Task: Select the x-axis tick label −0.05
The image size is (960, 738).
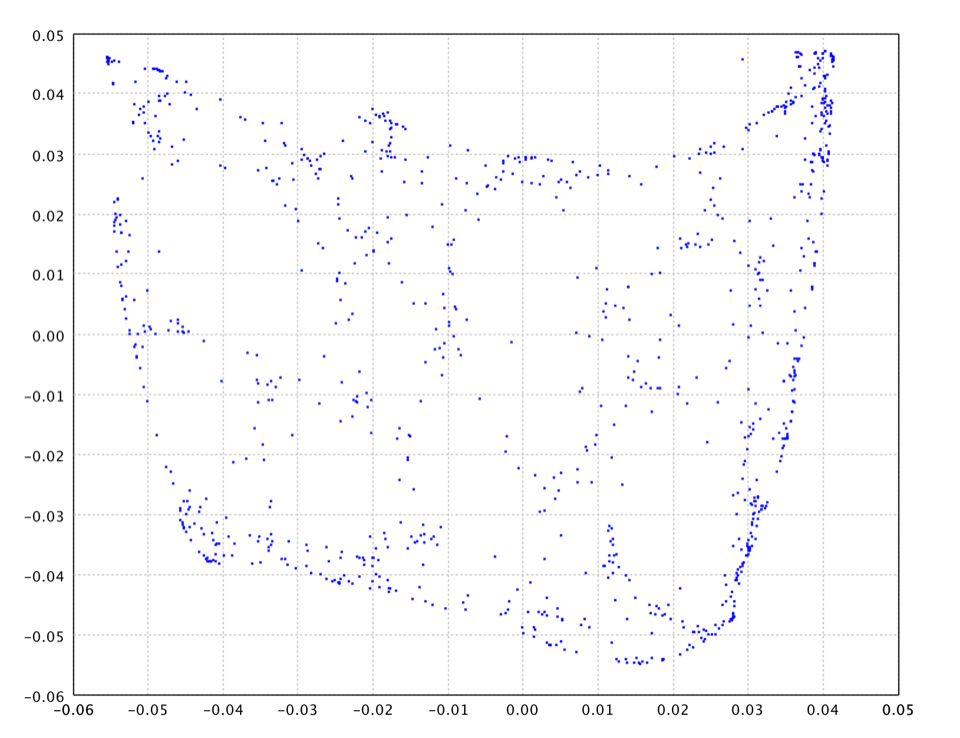Action: (x=149, y=710)
